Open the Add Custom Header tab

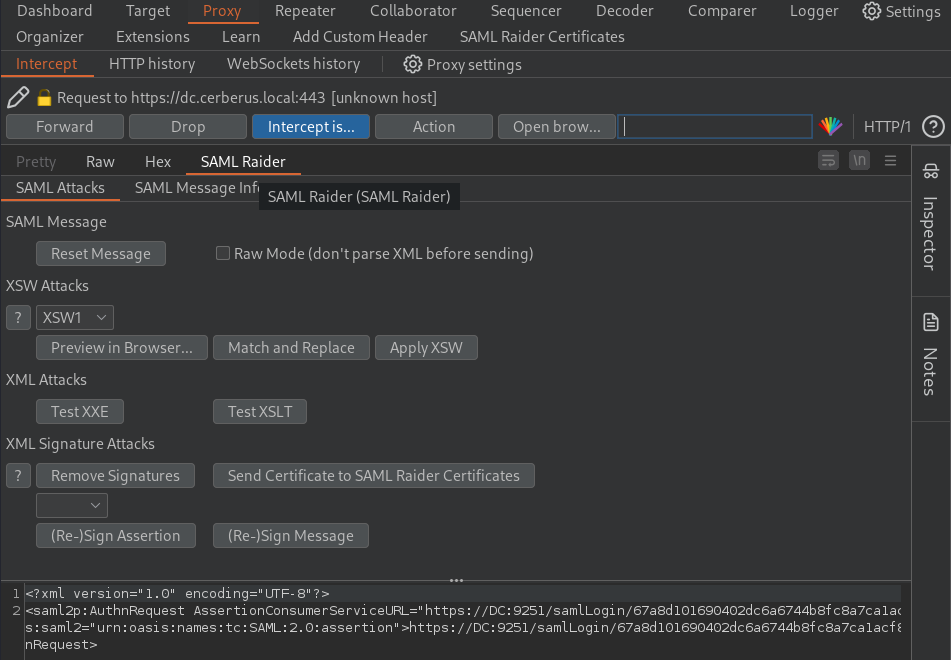pos(360,37)
